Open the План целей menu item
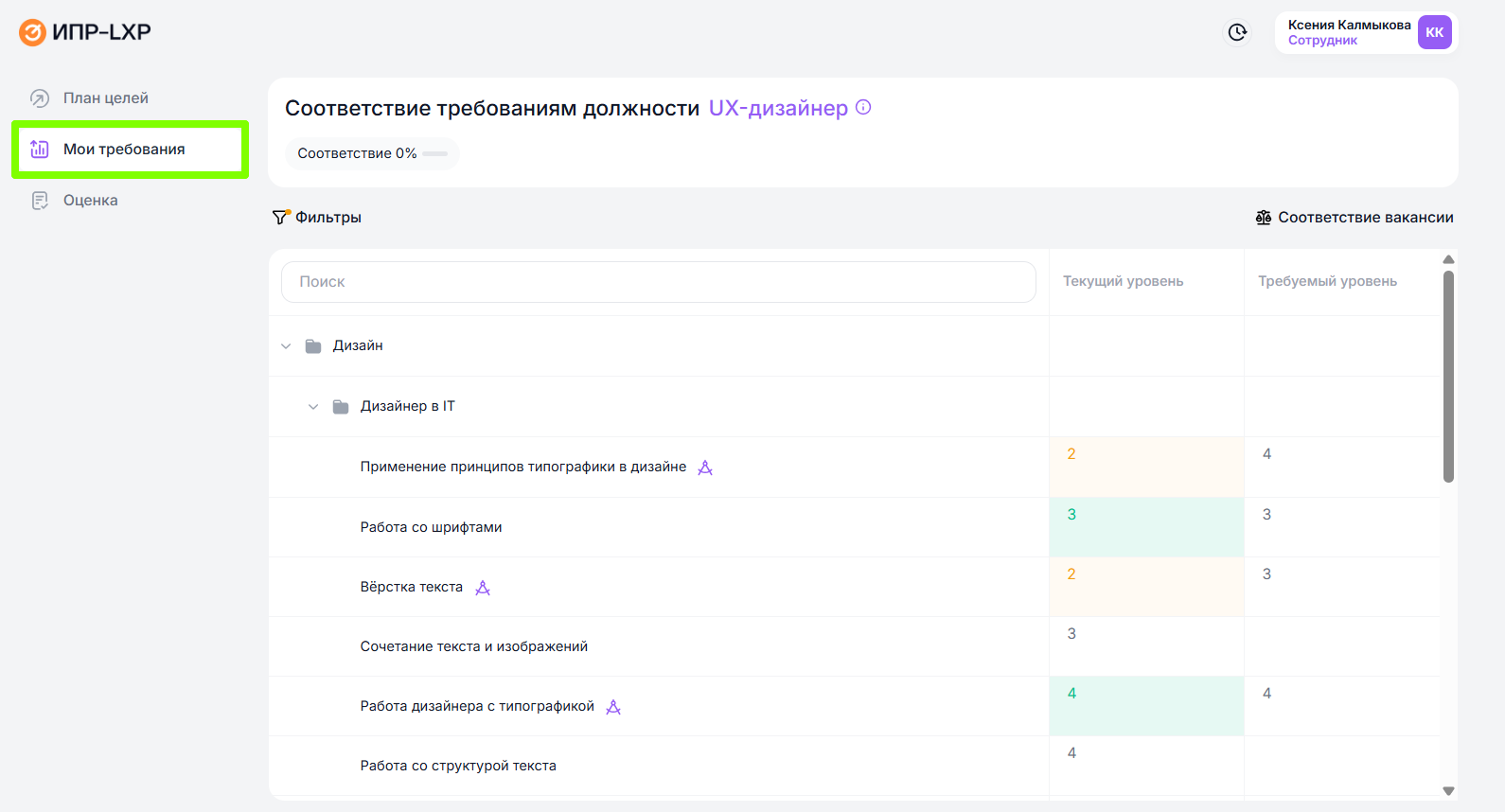1505x812 pixels. coord(105,98)
